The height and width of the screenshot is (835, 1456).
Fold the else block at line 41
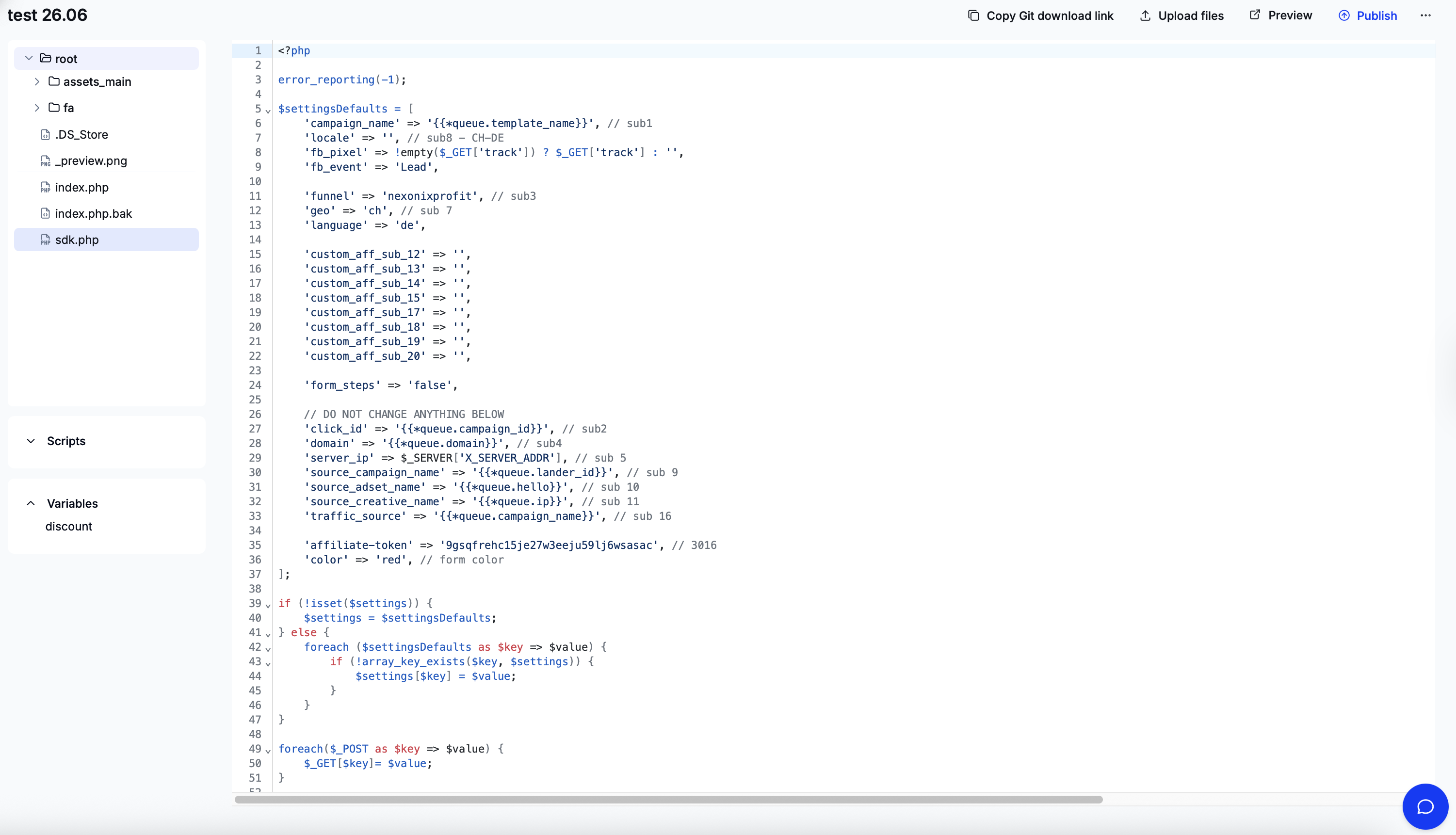268,634
